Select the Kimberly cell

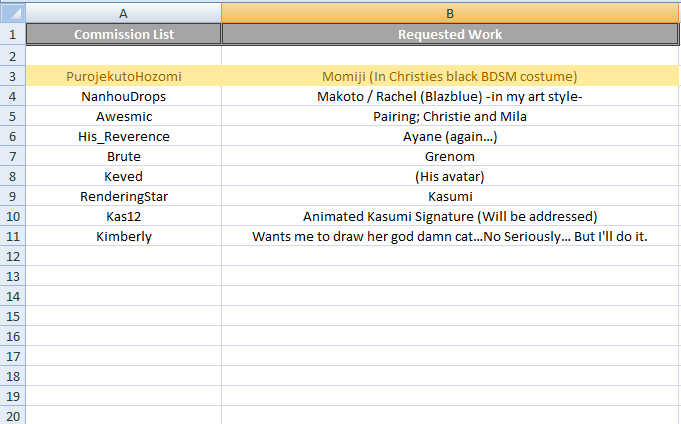123,236
